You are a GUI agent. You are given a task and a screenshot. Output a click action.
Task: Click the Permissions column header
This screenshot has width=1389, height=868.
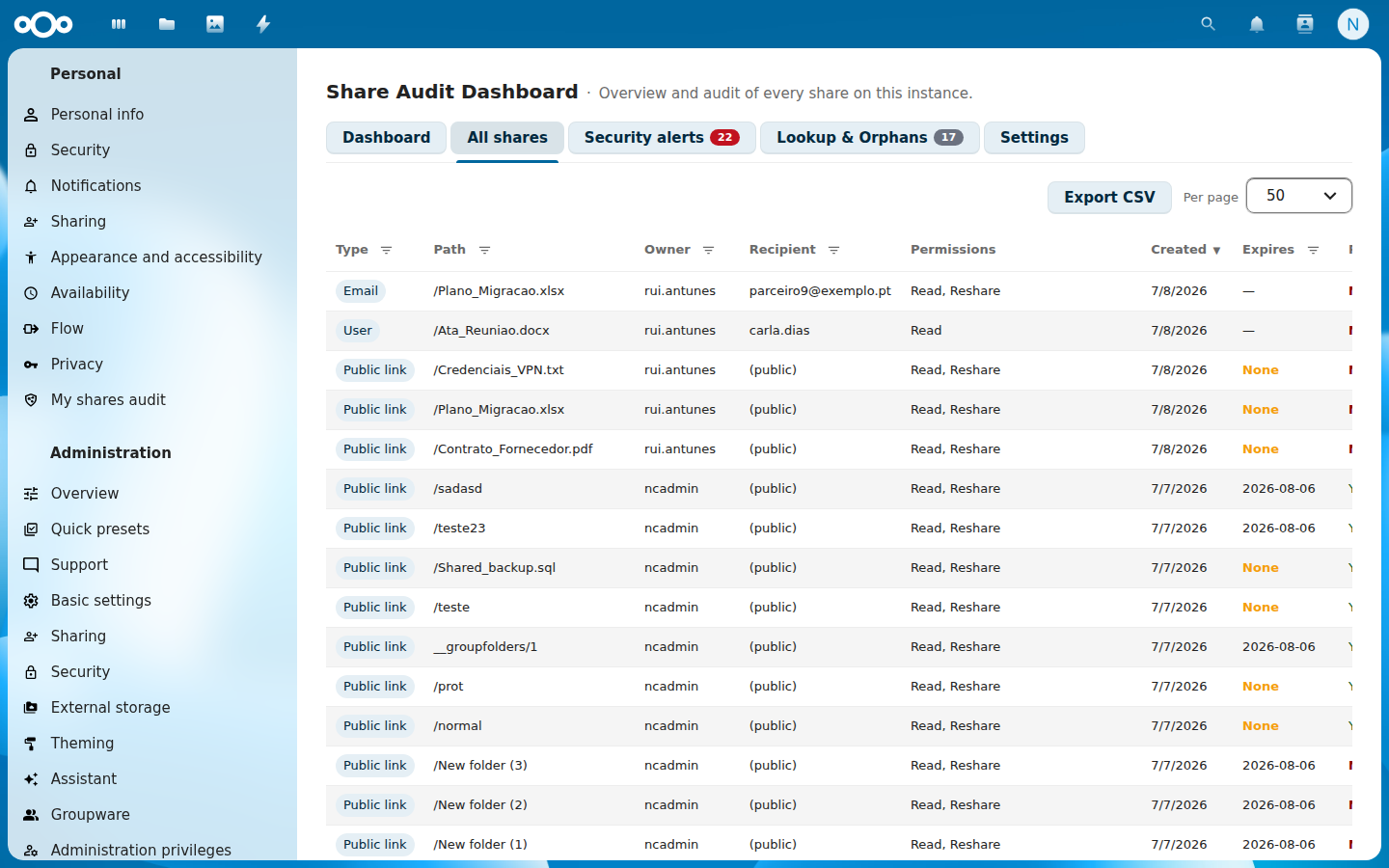tap(953, 250)
